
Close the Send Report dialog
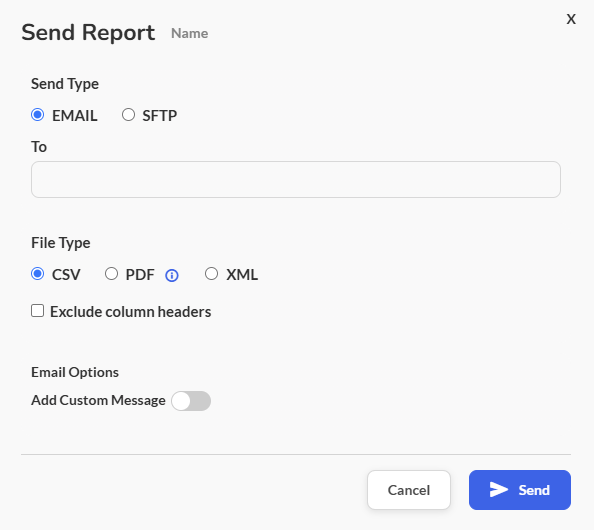[x=571, y=19]
